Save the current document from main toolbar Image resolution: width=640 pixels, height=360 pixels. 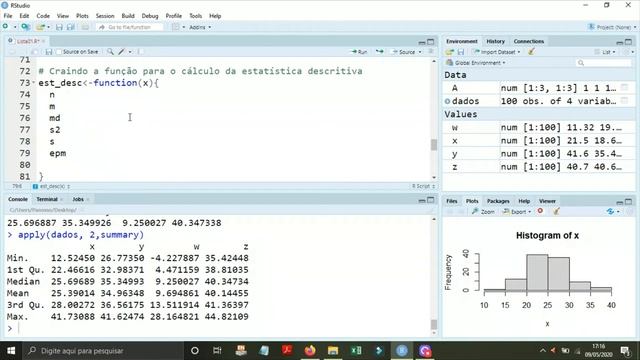click(59, 27)
